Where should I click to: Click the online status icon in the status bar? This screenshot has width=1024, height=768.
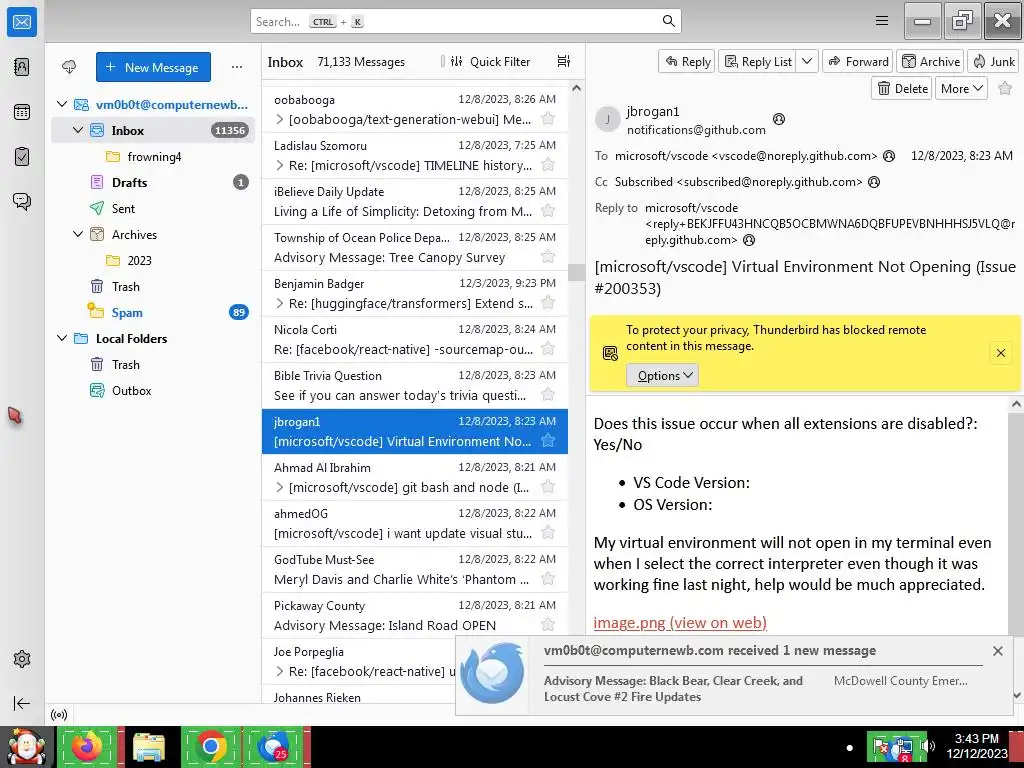[59, 714]
